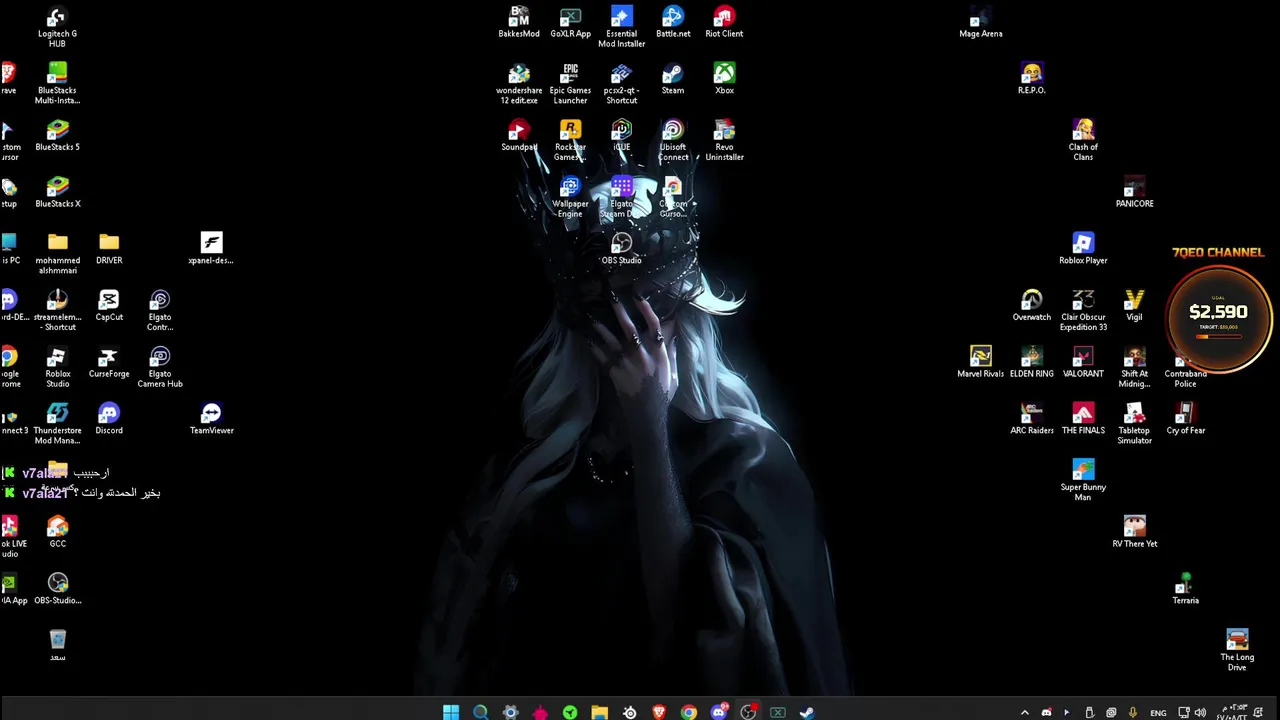Select the Essential Mod Installer icon

pyautogui.click(x=621, y=27)
